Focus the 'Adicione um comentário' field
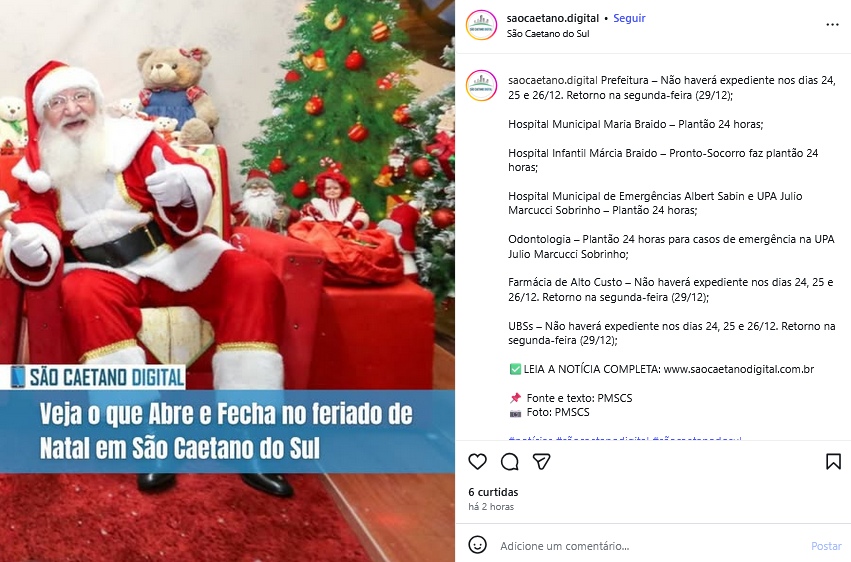Viewport: 851px width, 562px height. tap(651, 546)
